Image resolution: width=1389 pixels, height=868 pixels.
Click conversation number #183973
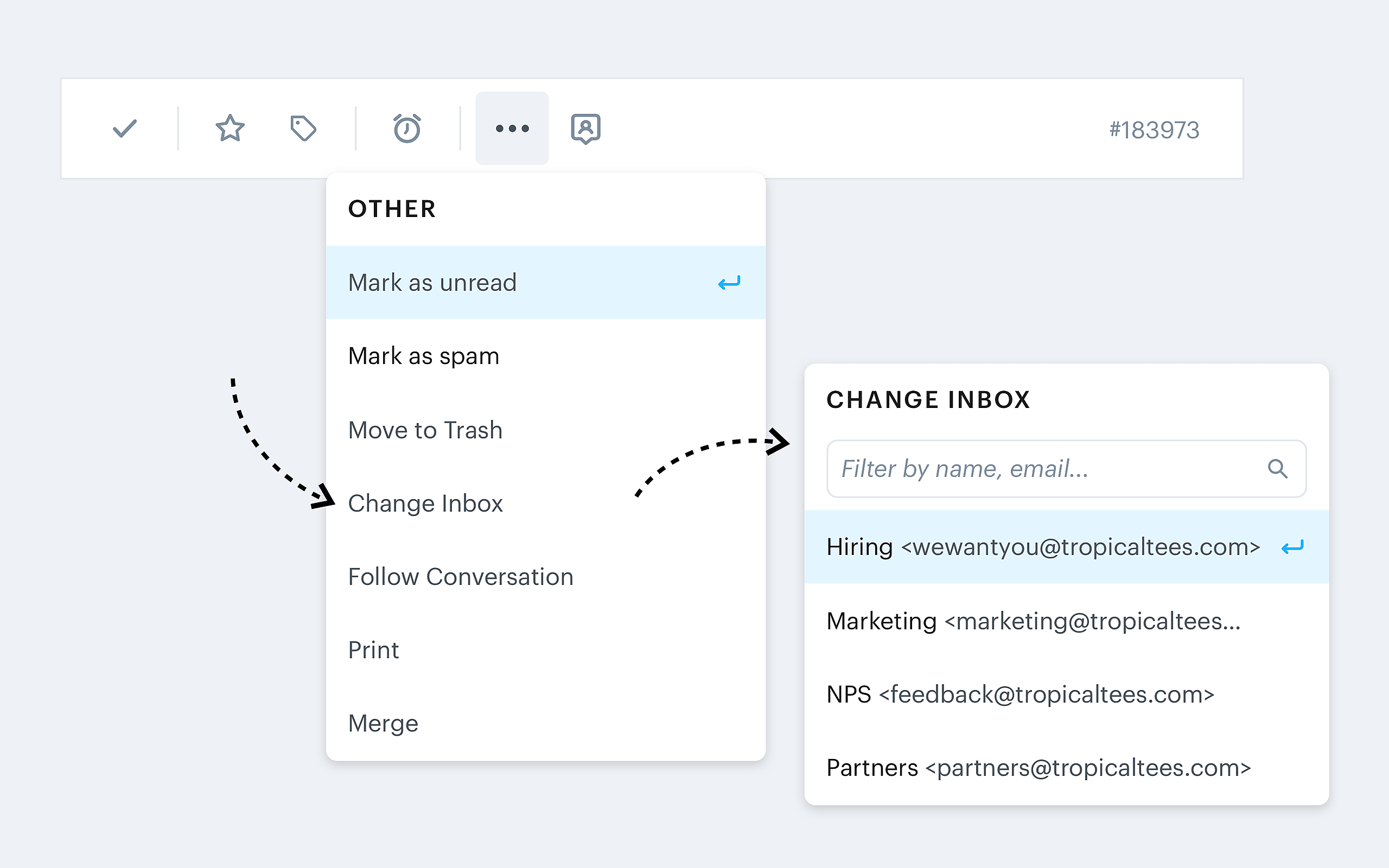[x=1154, y=130]
